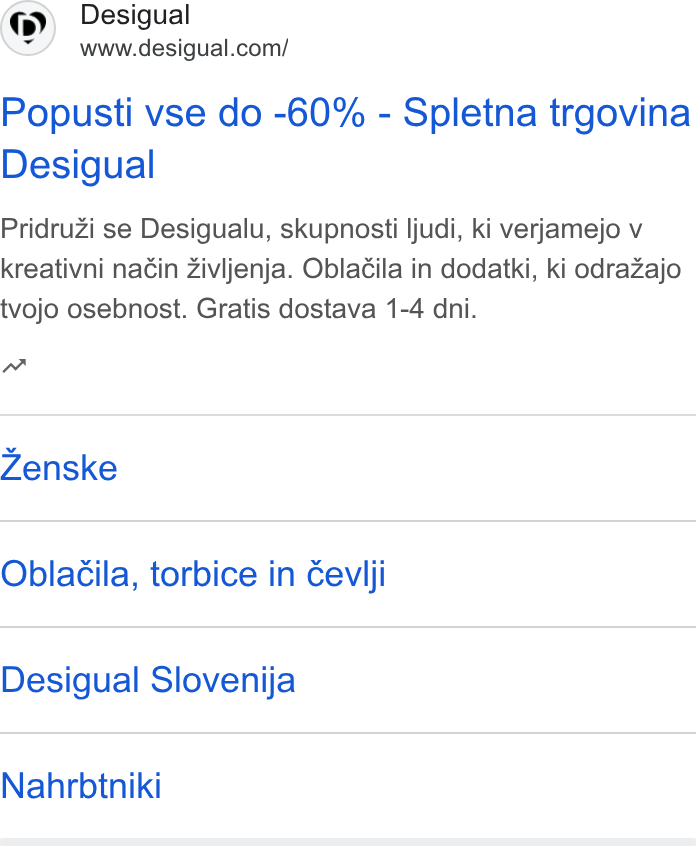Click the Desigual site name above URL
696x846 pixels.
point(135,15)
